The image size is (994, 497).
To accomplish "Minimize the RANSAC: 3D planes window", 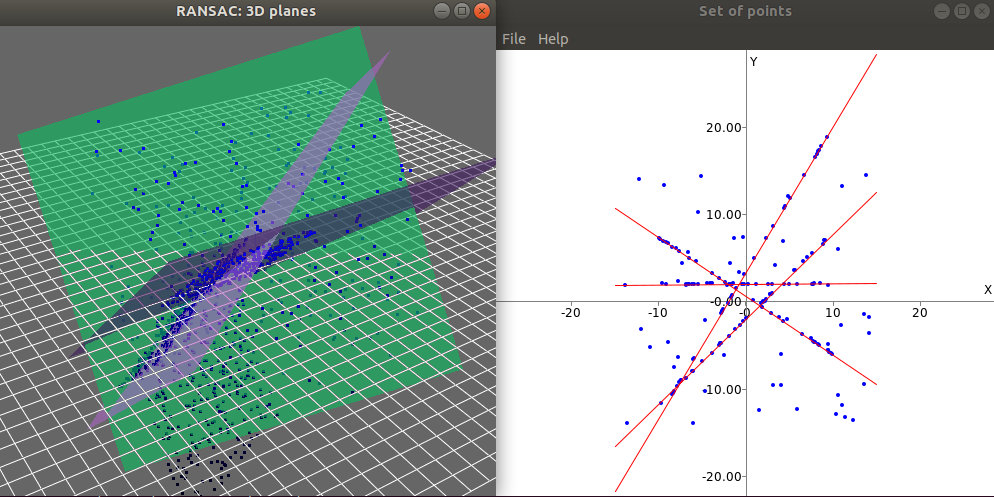I will 442,11.
